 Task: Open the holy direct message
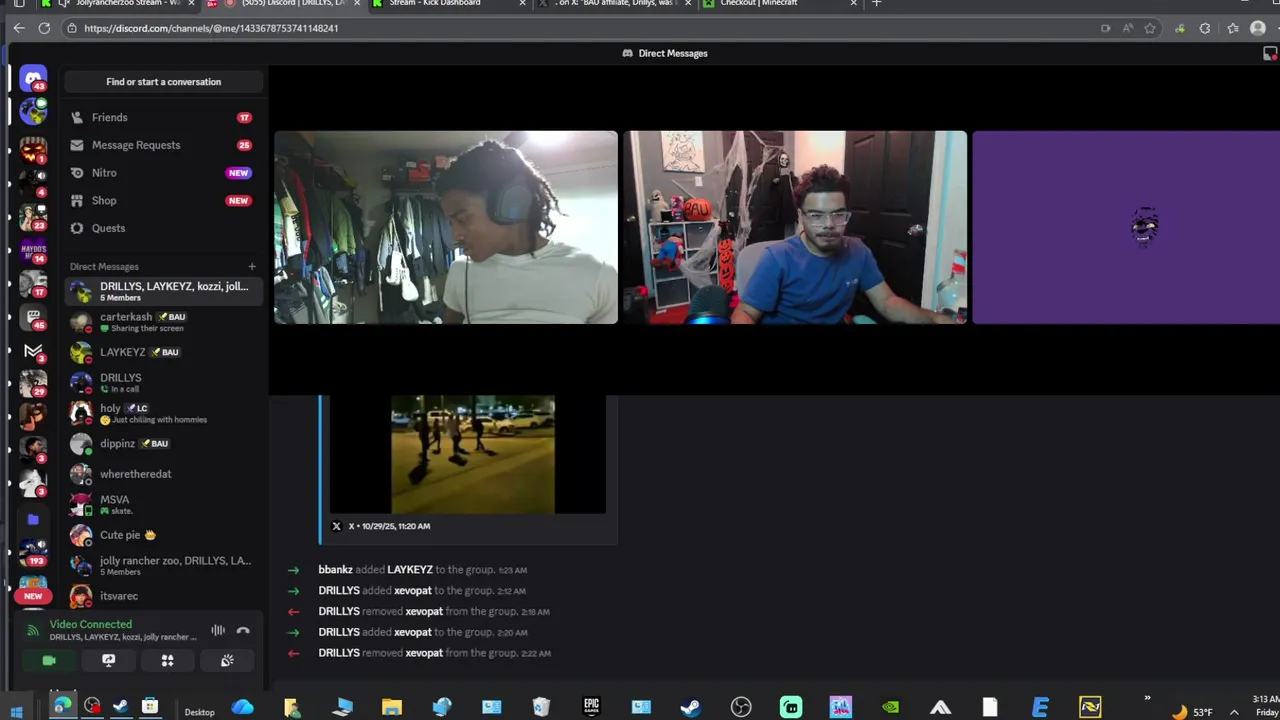click(x=164, y=413)
